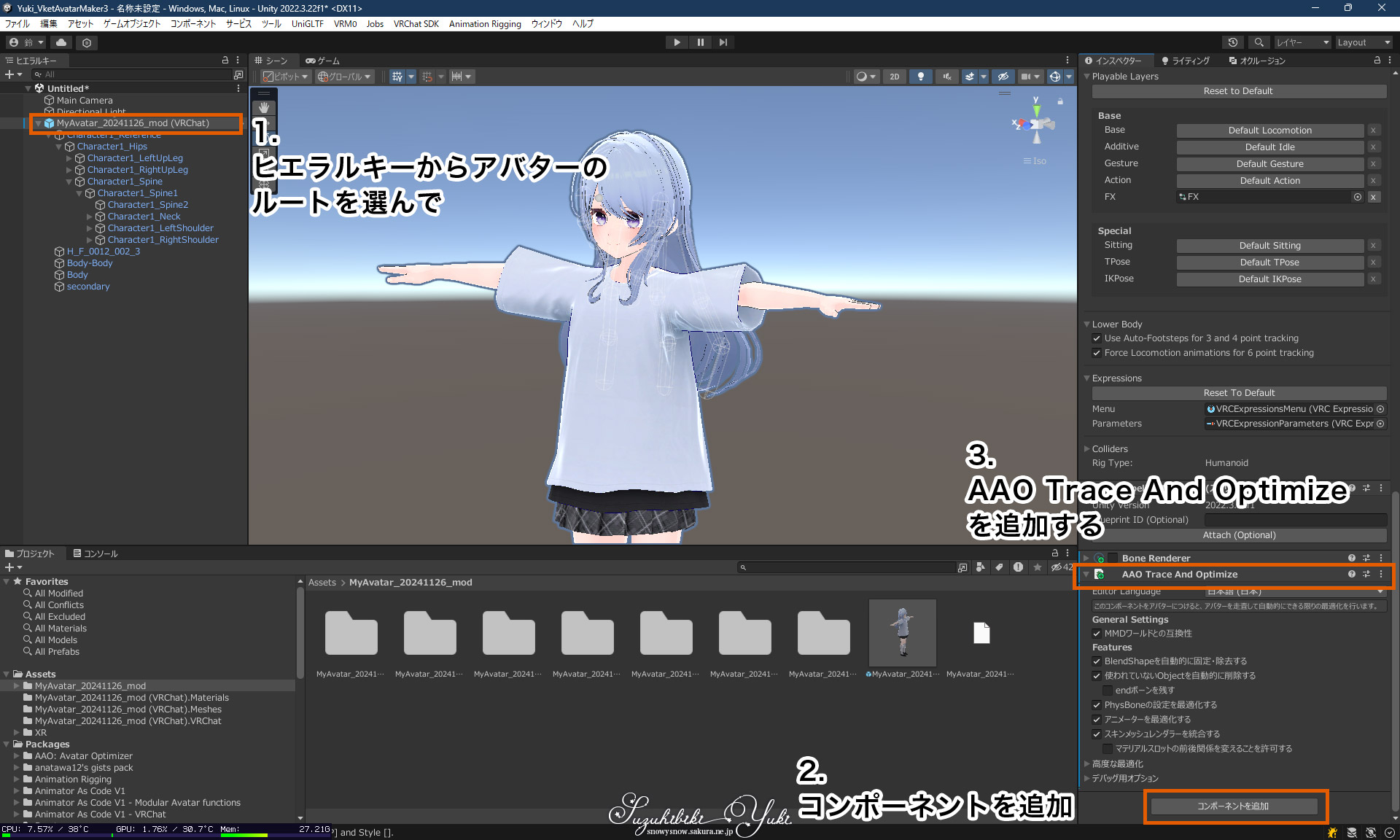
Task: Open the Editor Language dropdown
Action: click(1295, 591)
